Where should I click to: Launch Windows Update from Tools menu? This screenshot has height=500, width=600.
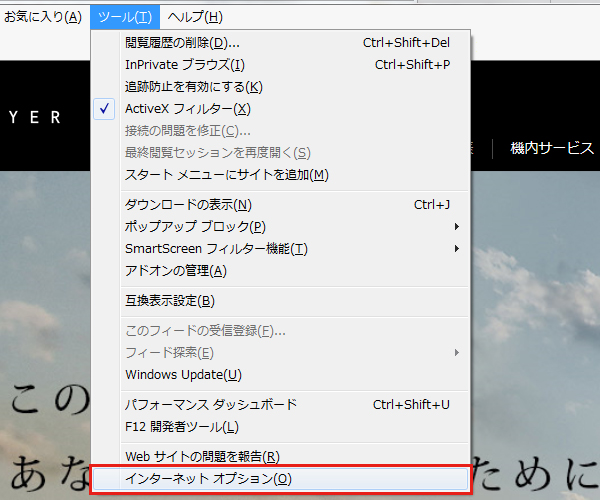tap(183, 375)
